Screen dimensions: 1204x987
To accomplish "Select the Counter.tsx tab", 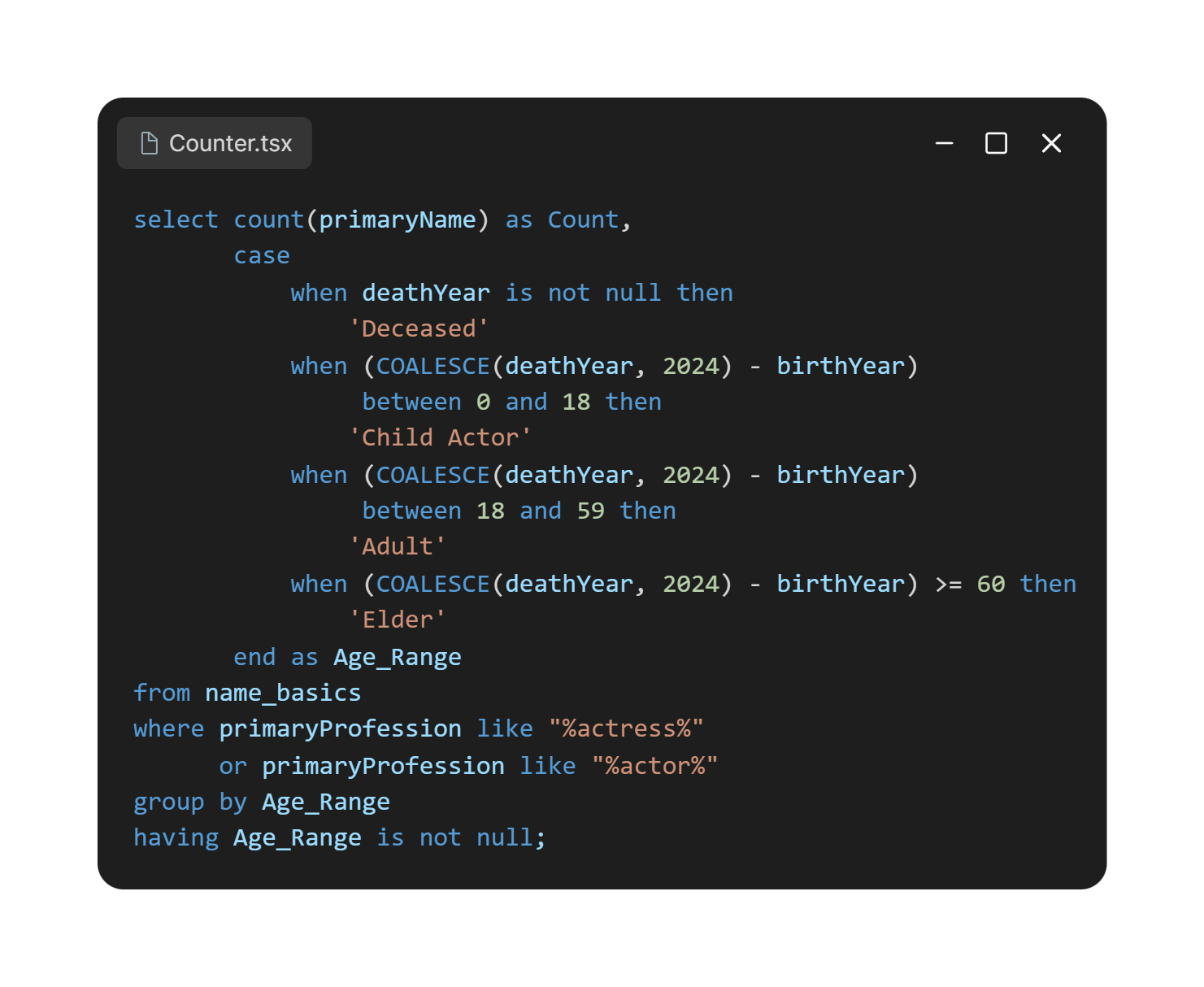I will tap(215, 143).
